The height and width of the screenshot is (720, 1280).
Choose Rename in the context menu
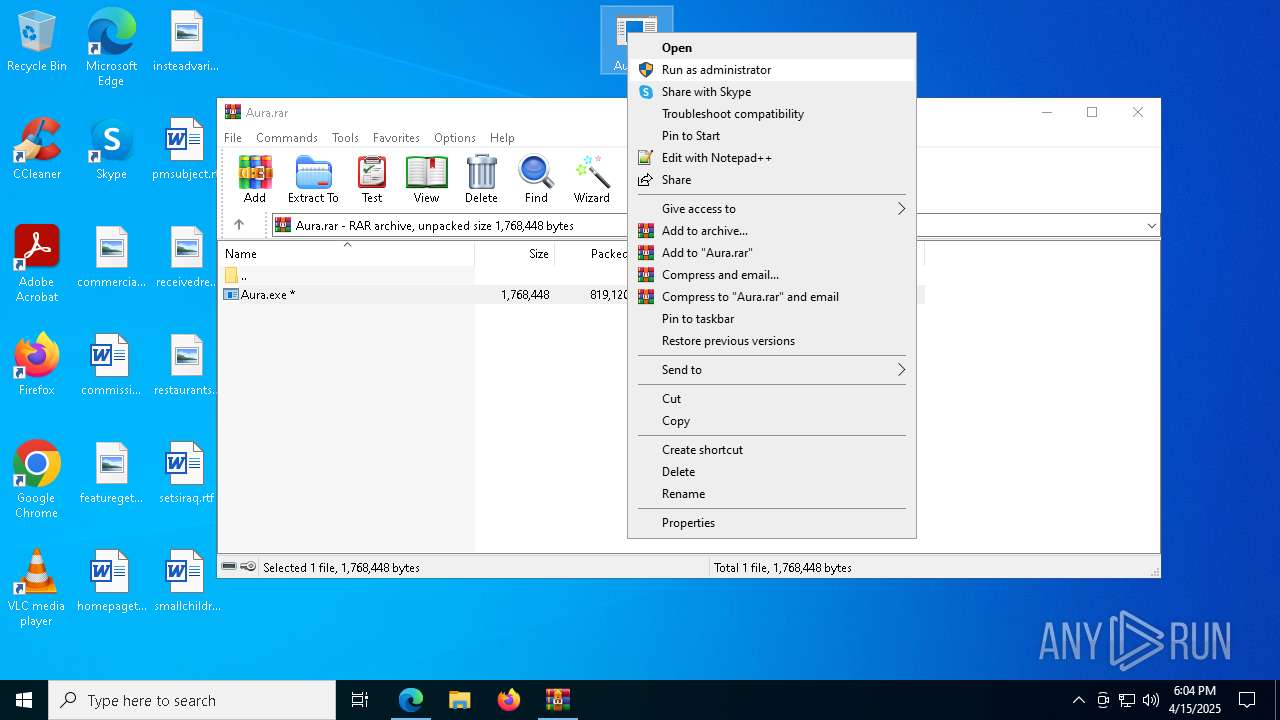pyautogui.click(x=771, y=494)
